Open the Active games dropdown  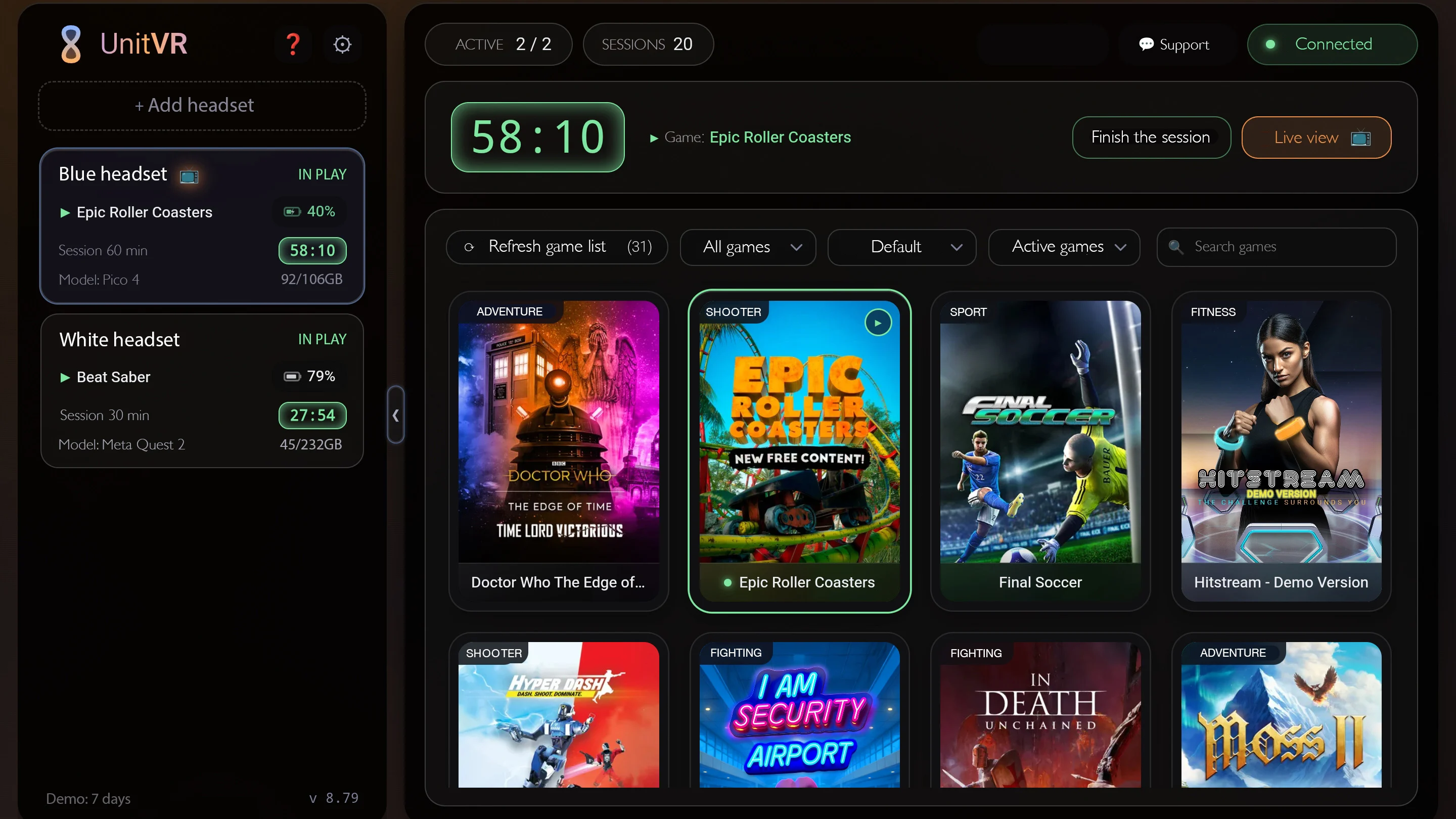click(x=1064, y=247)
